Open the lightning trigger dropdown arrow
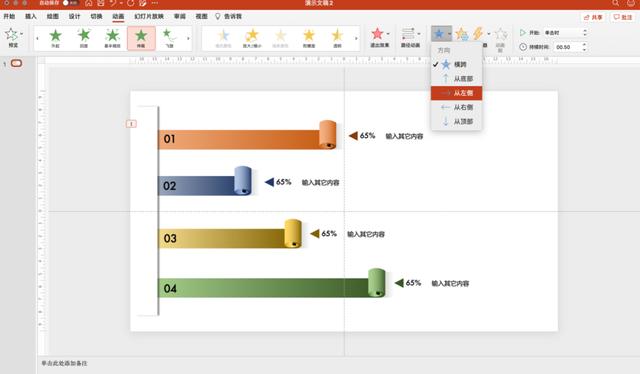 point(489,34)
